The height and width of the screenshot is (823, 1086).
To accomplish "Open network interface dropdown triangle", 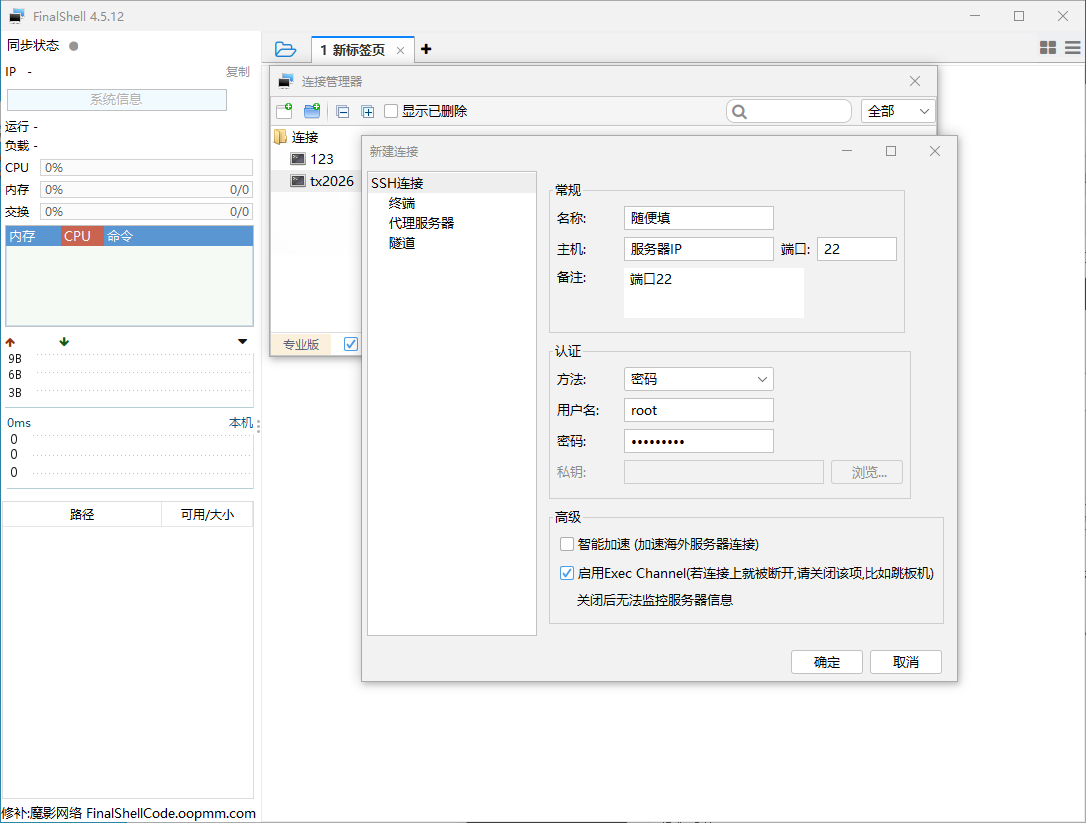I will tap(242, 342).
